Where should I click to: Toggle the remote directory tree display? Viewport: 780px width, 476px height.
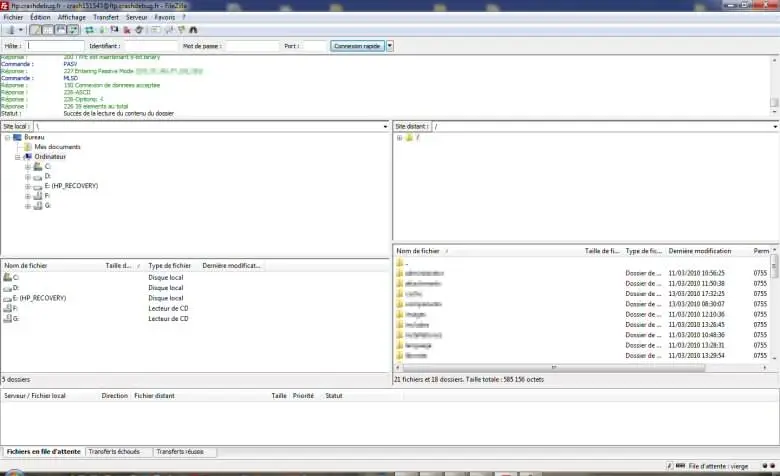tap(60, 30)
